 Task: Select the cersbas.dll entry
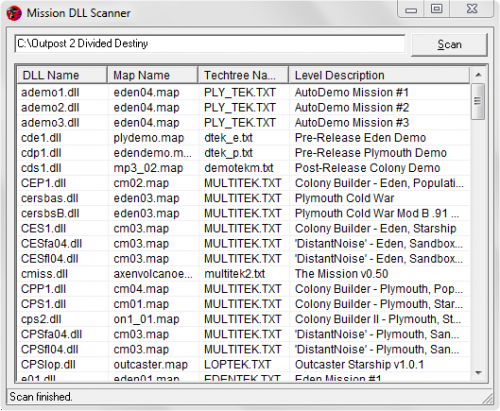pos(50,198)
